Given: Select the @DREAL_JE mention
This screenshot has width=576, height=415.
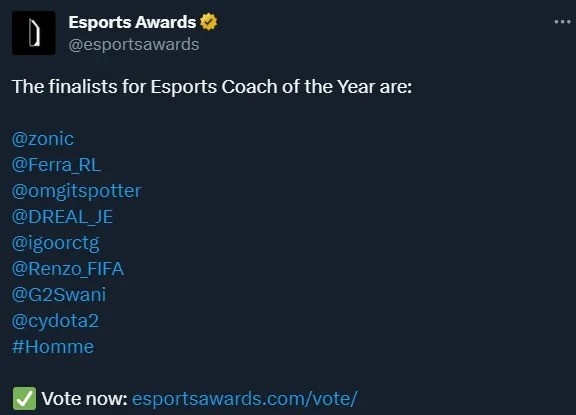Looking at the screenshot, I should click(x=62, y=217).
